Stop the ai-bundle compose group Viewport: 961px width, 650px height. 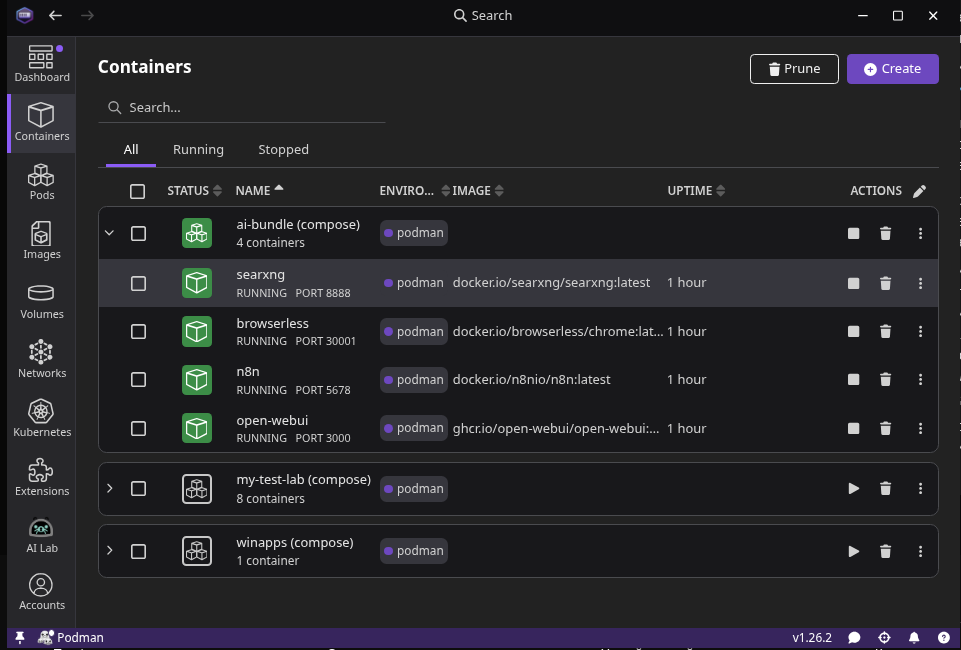click(x=853, y=233)
